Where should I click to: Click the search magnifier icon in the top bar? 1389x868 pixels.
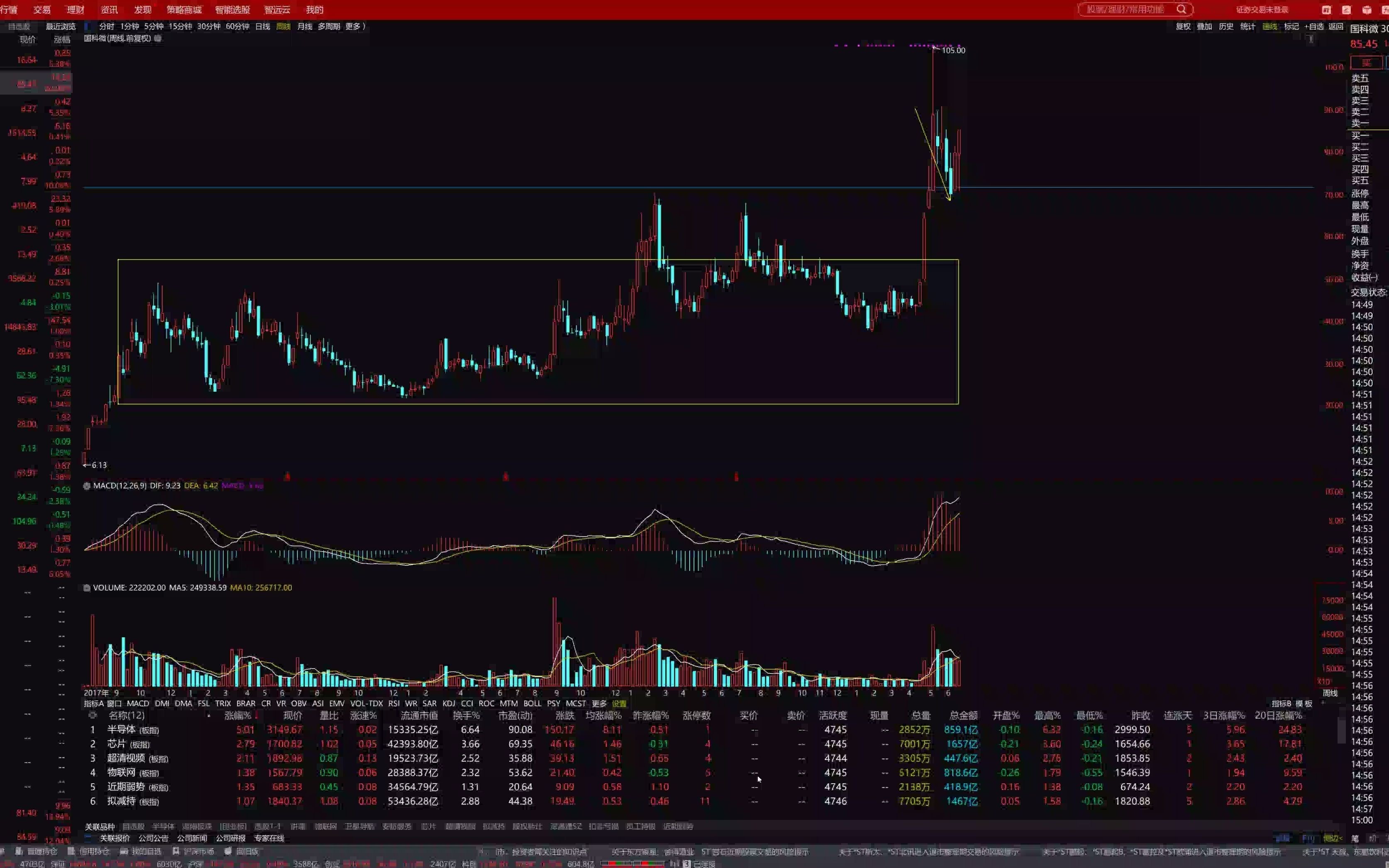click(x=1181, y=9)
